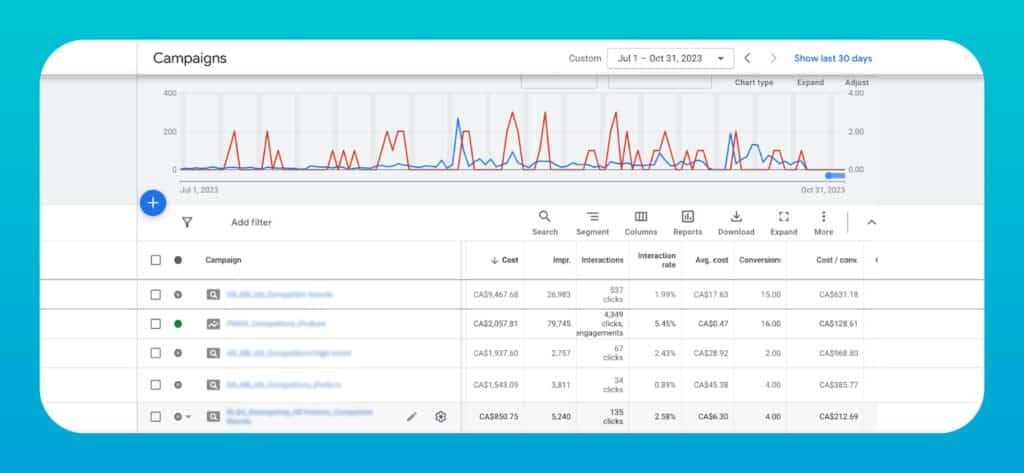Tick the select-all checkbox in table header
Screen dimensions: 1024x473
[155, 260]
